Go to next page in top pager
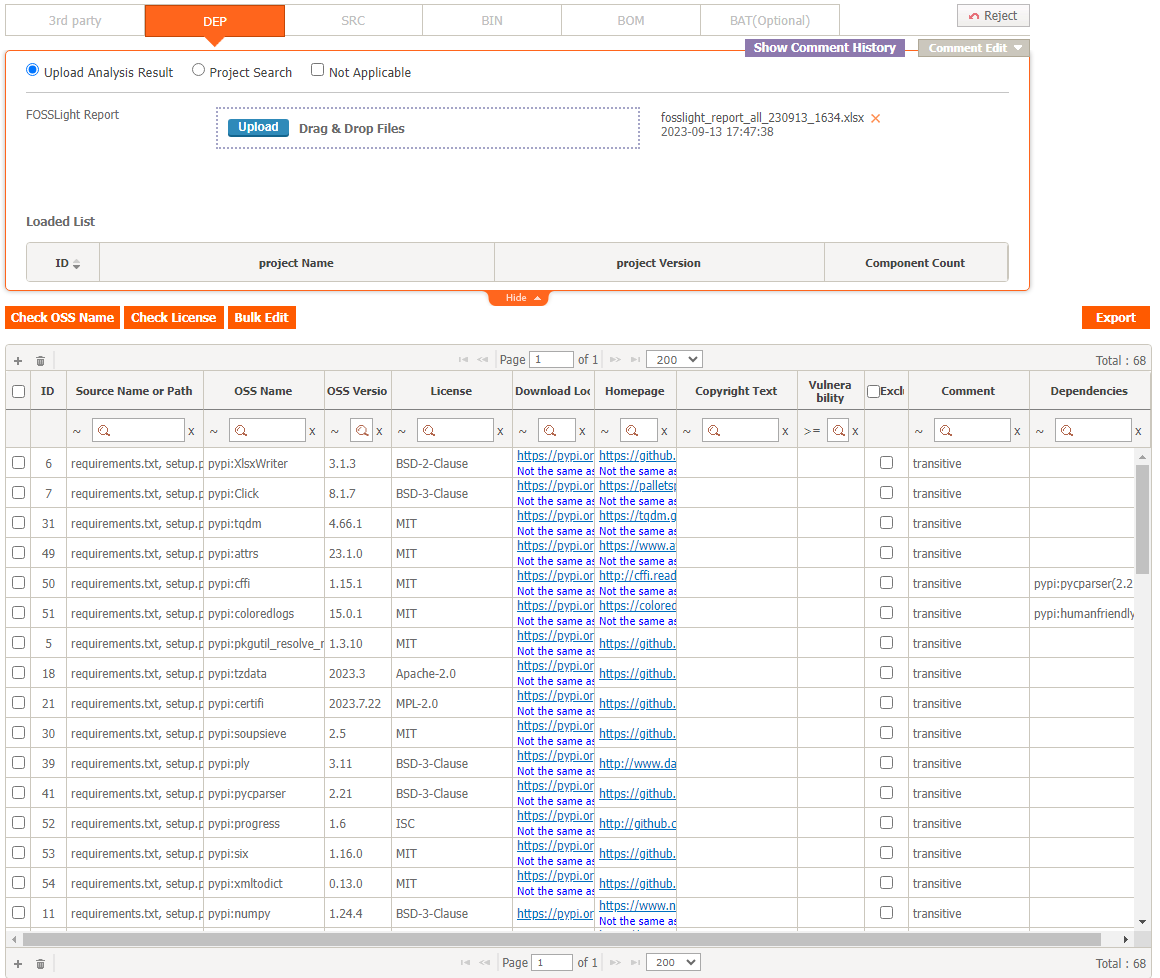This screenshot has width=1160, height=978. [615, 359]
